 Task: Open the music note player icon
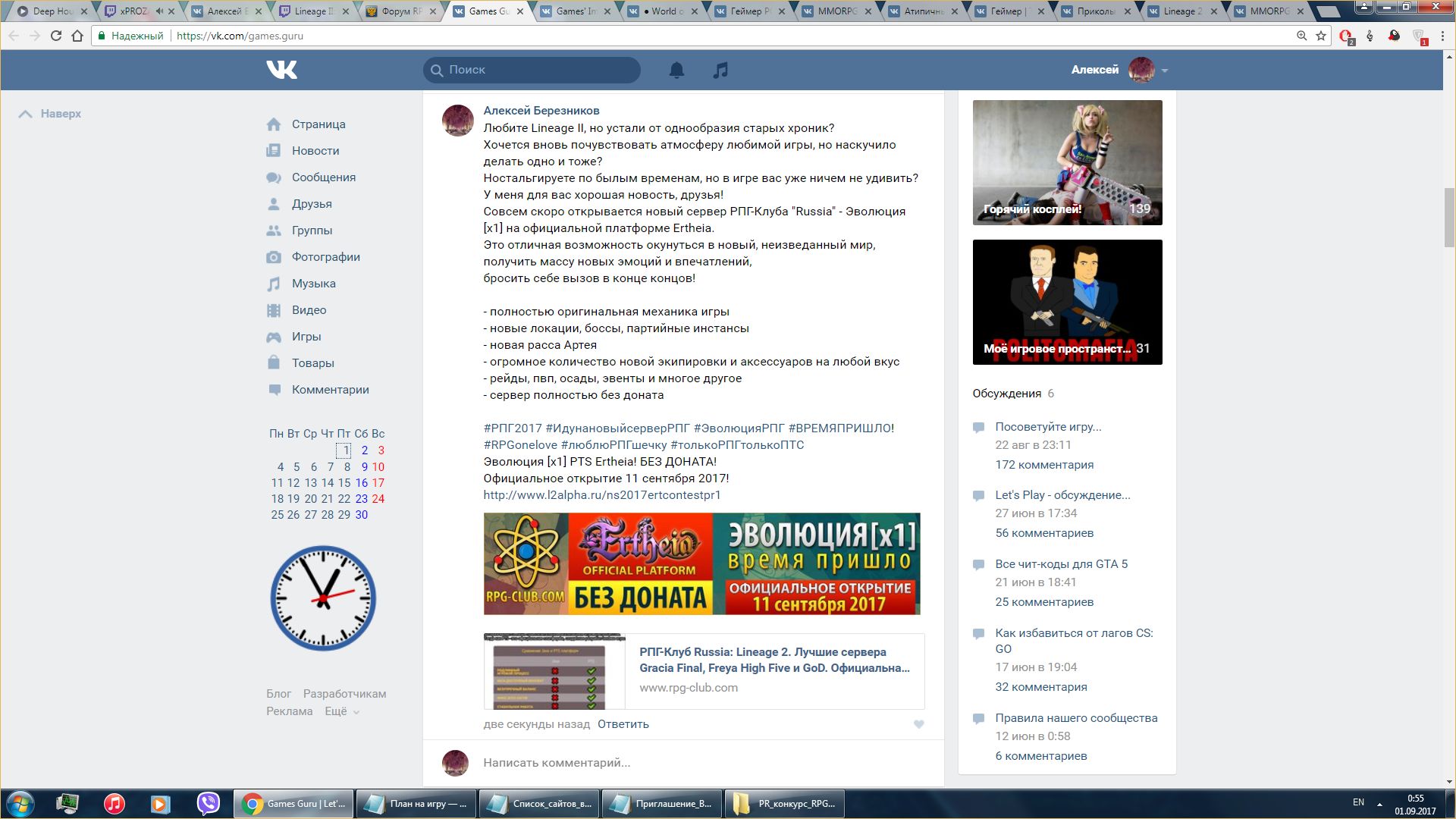coord(720,70)
